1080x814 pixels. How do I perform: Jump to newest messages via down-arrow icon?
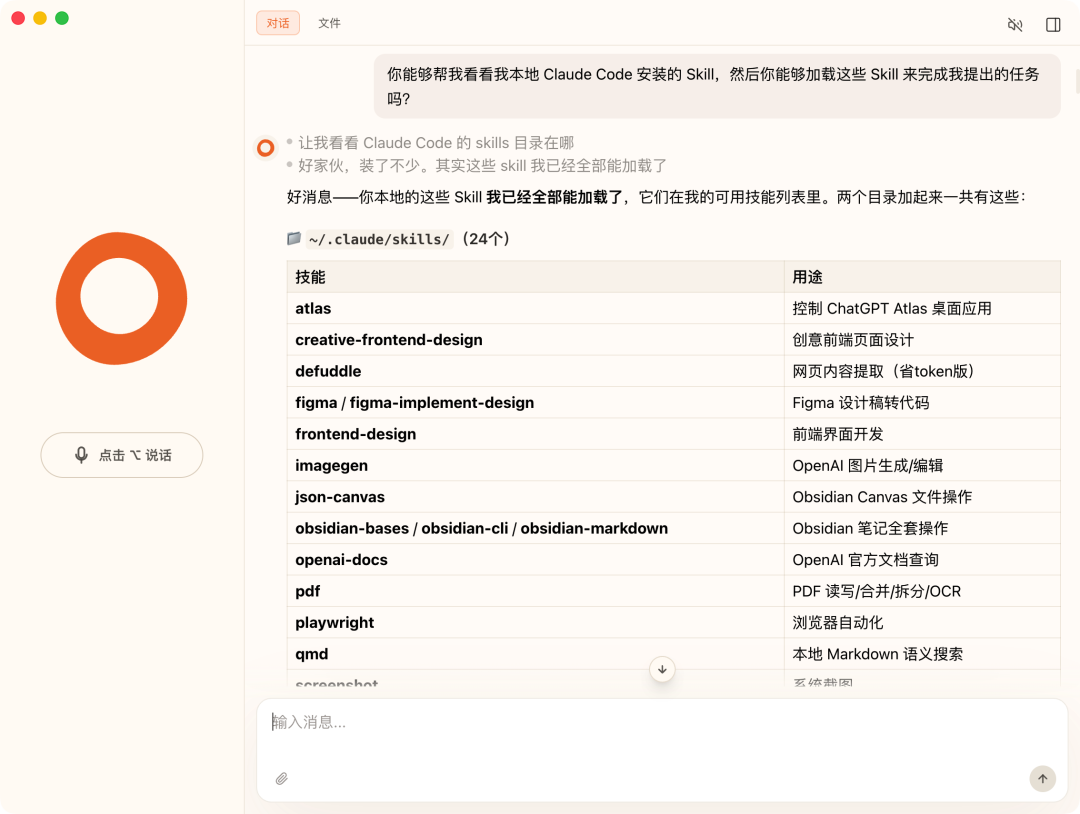pyautogui.click(x=662, y=669)
